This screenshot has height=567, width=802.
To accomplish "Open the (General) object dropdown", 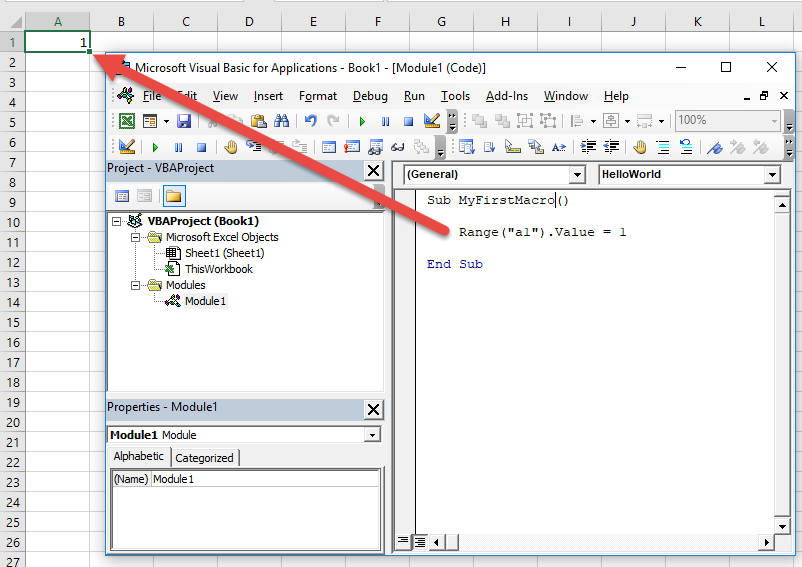I will point(577,175).
